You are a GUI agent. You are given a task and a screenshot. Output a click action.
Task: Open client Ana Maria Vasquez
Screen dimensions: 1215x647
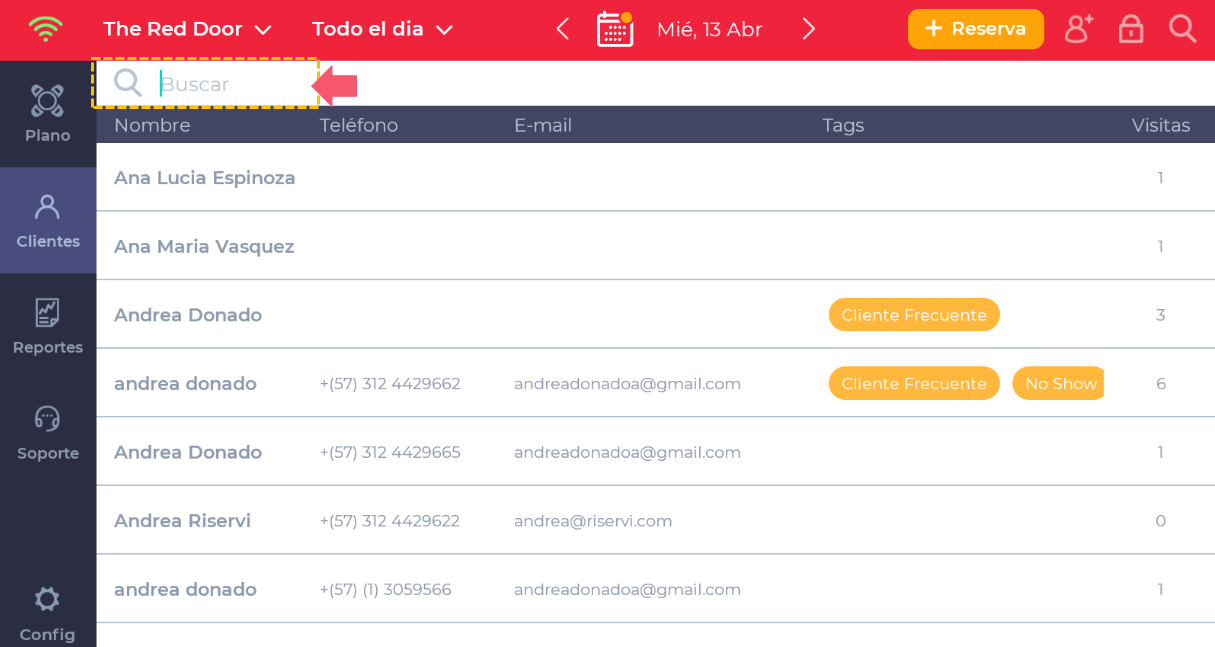click(x=655, y=246)
